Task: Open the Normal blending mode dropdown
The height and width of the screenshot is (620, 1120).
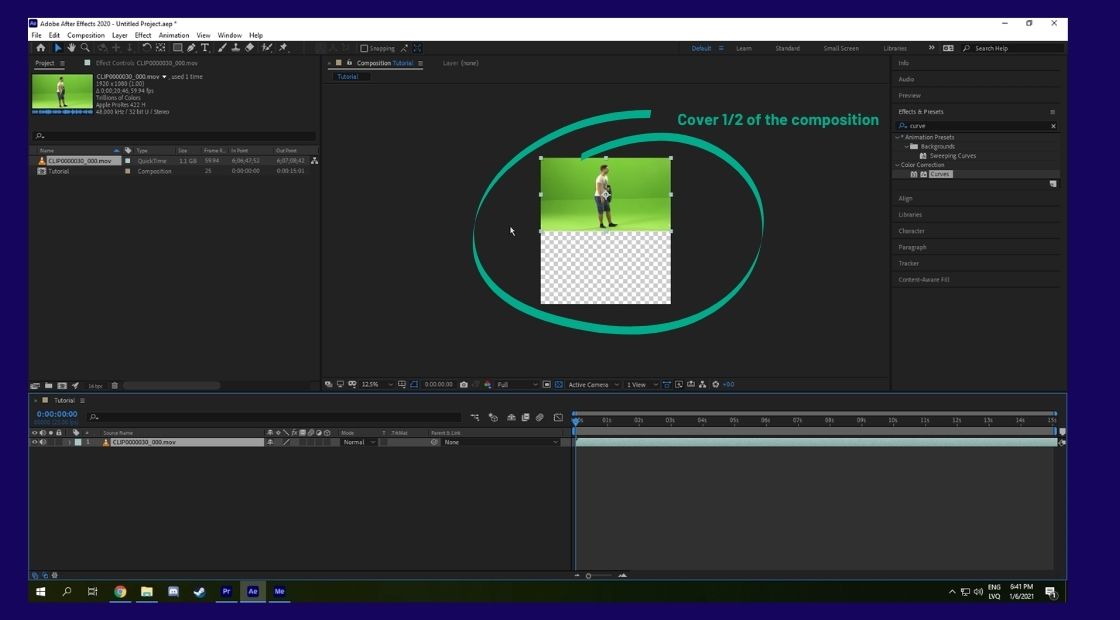Action: click(358, 442)
